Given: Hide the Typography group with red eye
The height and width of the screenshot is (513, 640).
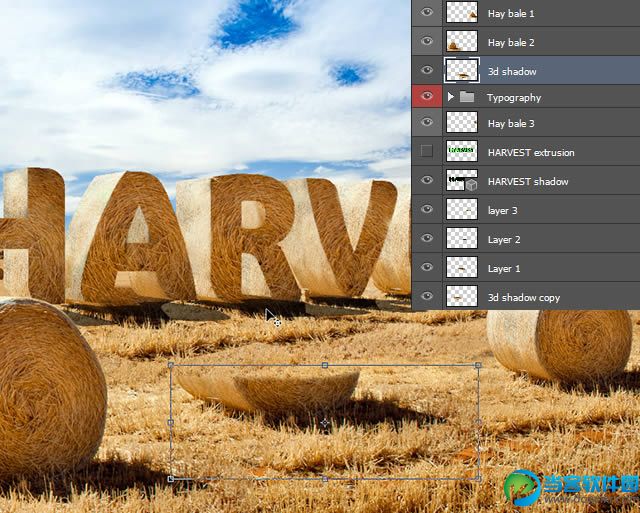Looking at the screenshot, I should tap(427, 96).
